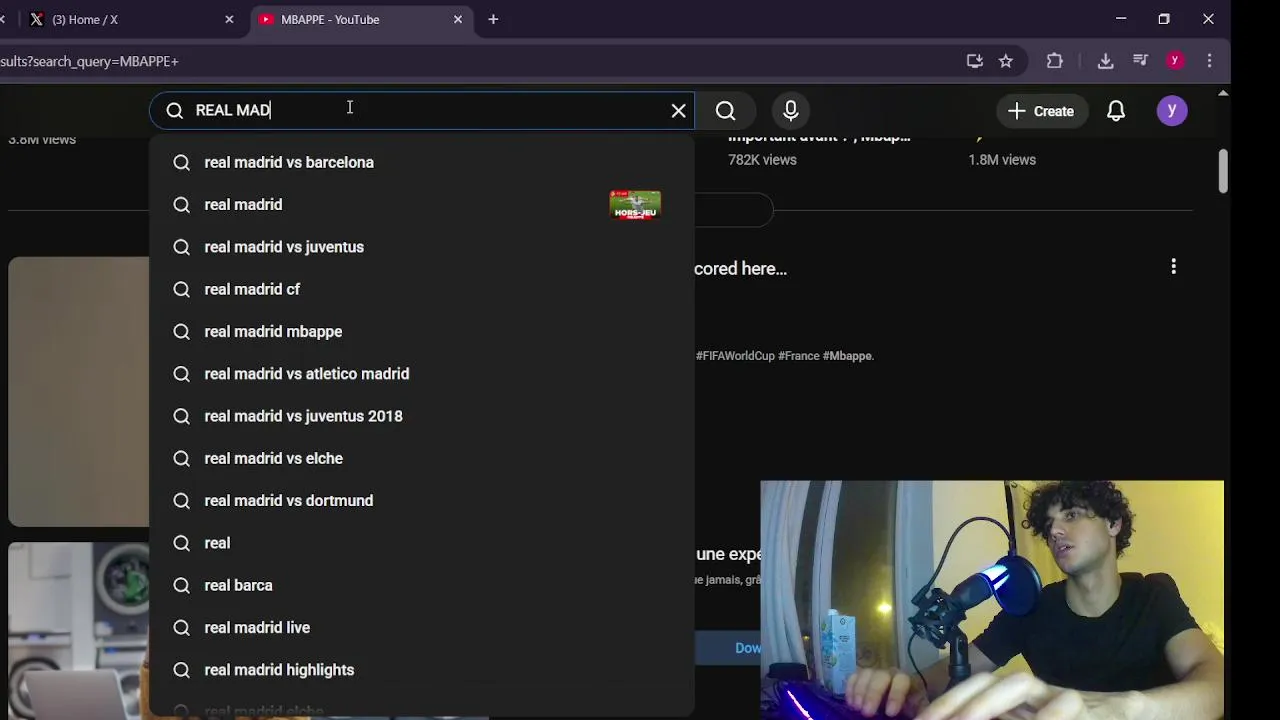Open the notifications bell
This screenshot has width=1280, height=720.
(x=1116, y=111)
